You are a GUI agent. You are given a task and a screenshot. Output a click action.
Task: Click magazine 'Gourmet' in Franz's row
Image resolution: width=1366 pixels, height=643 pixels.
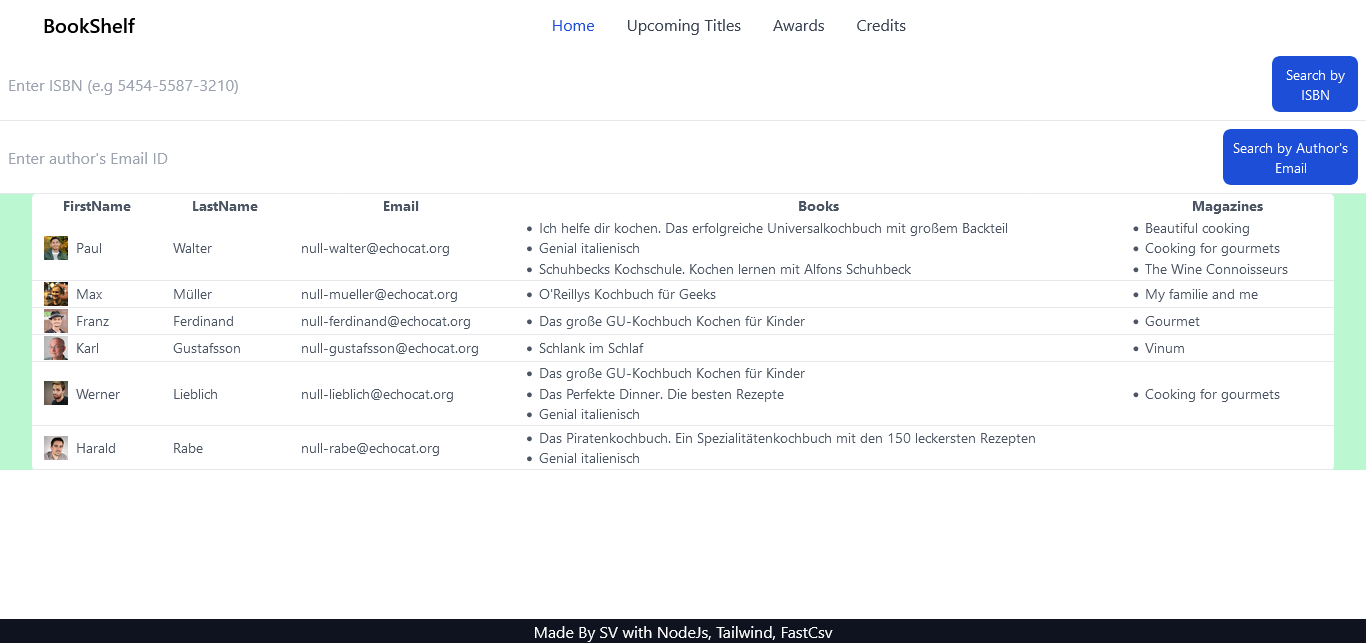pyautogui.click(x=1172, y=321)
